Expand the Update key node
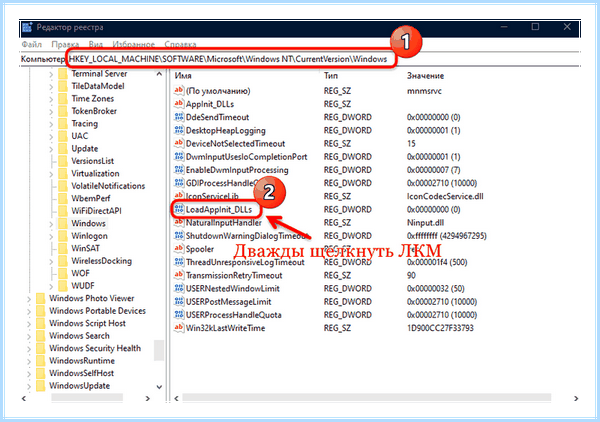The image size is (600, 422). [51, 149]
